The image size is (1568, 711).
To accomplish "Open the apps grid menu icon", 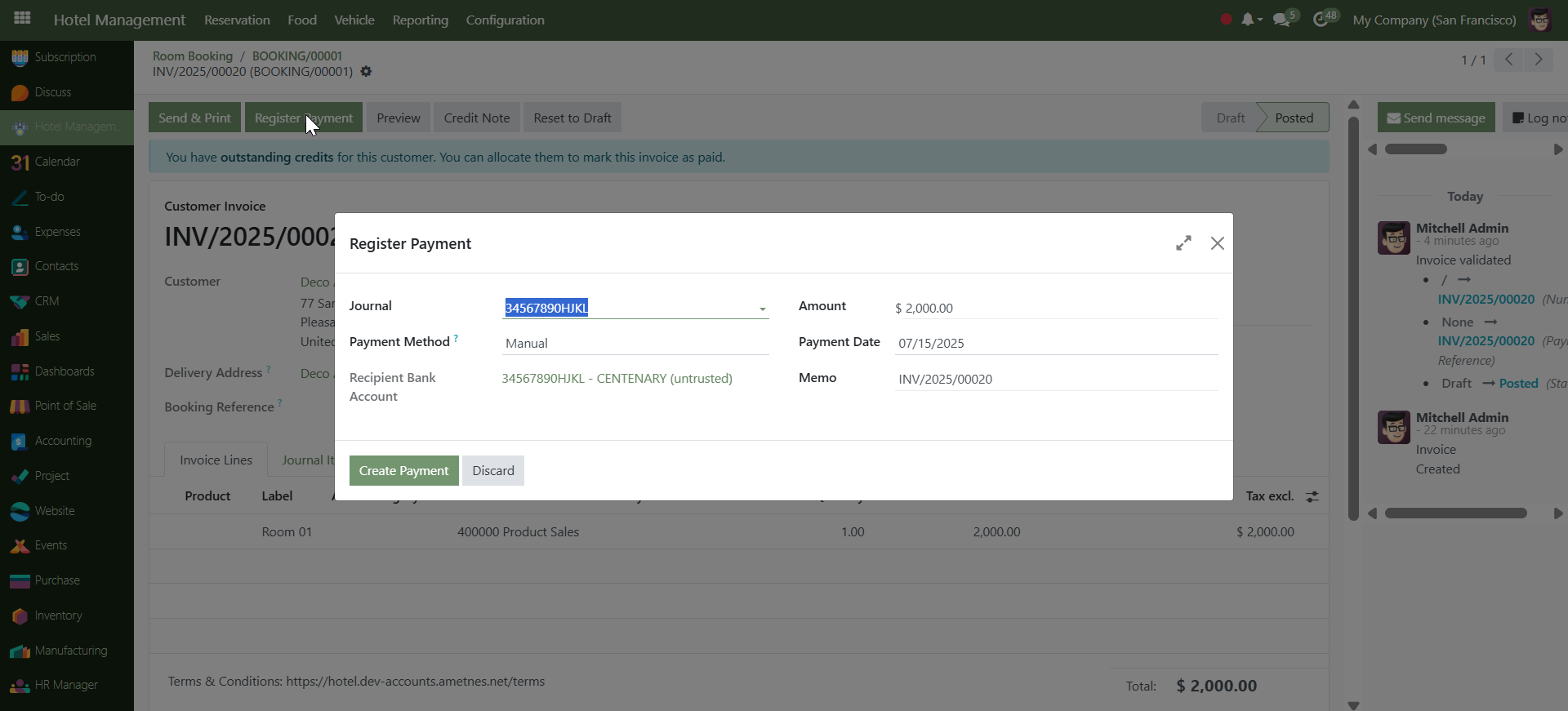I will coord(22,18).
